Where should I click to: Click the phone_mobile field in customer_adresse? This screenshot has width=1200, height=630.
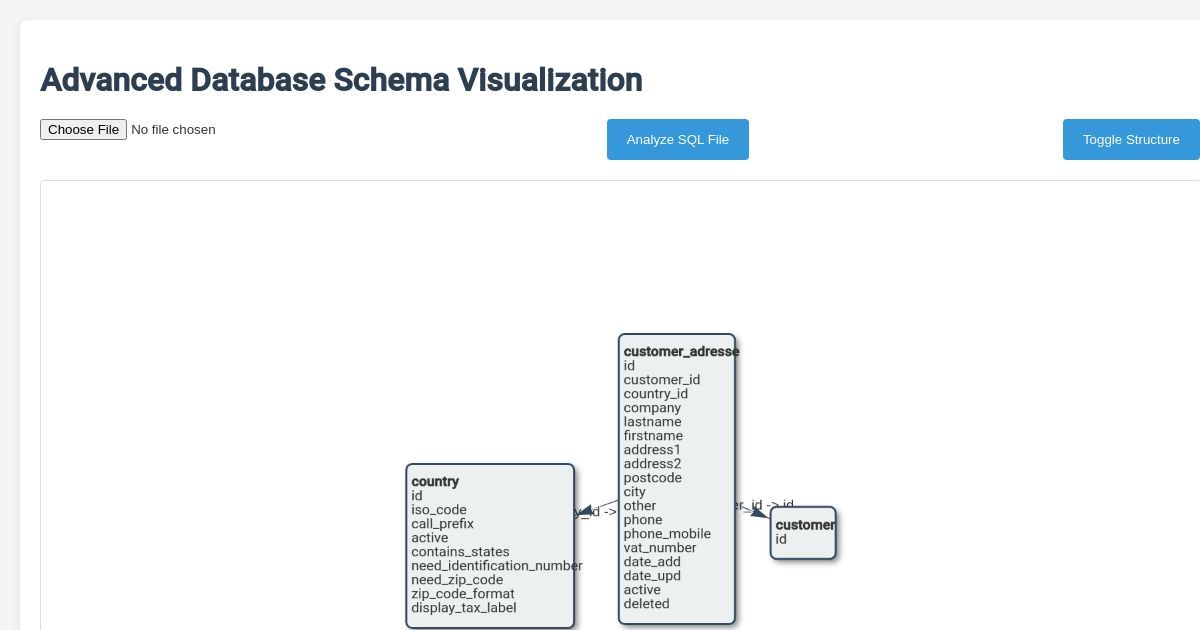pos(666,534)
